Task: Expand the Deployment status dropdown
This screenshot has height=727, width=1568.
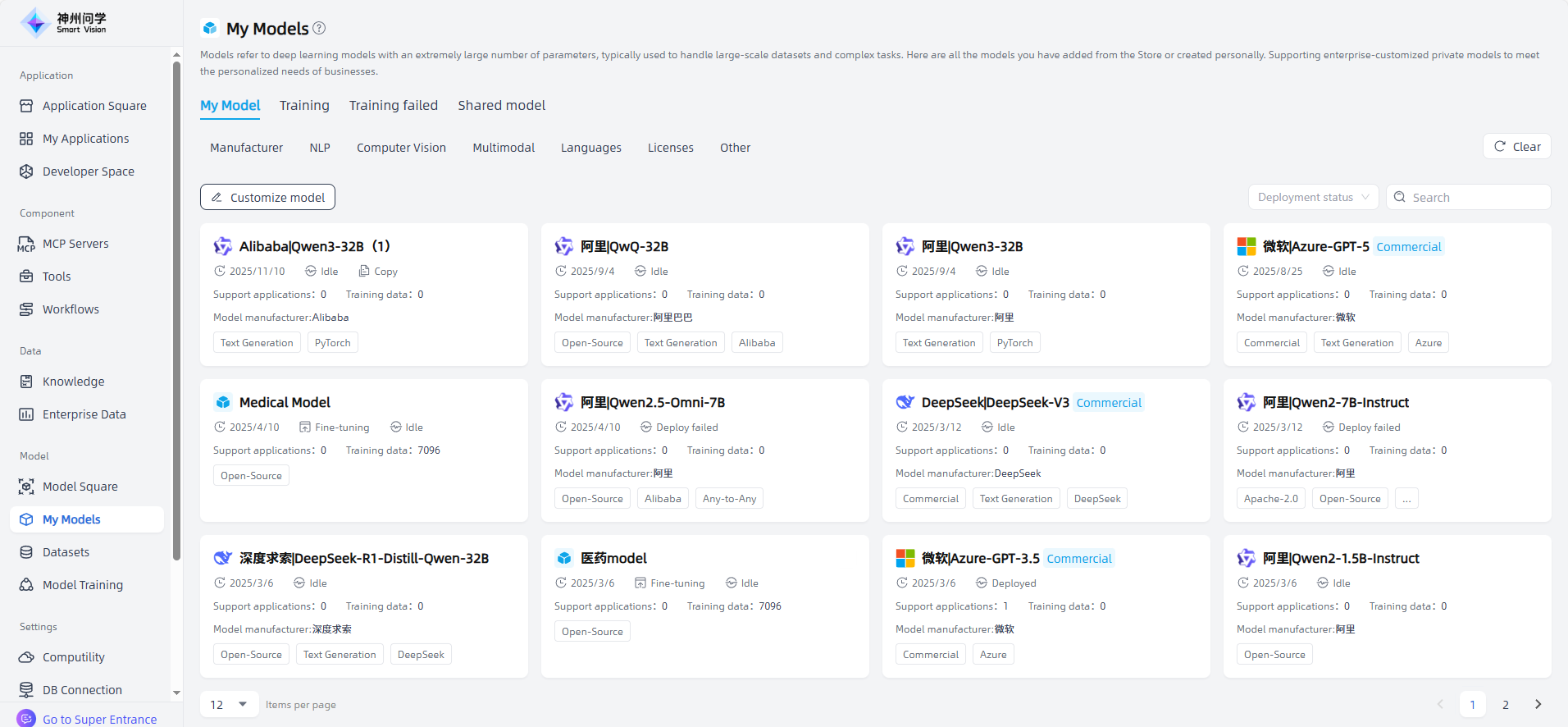Action: [x=1312, y=197]
